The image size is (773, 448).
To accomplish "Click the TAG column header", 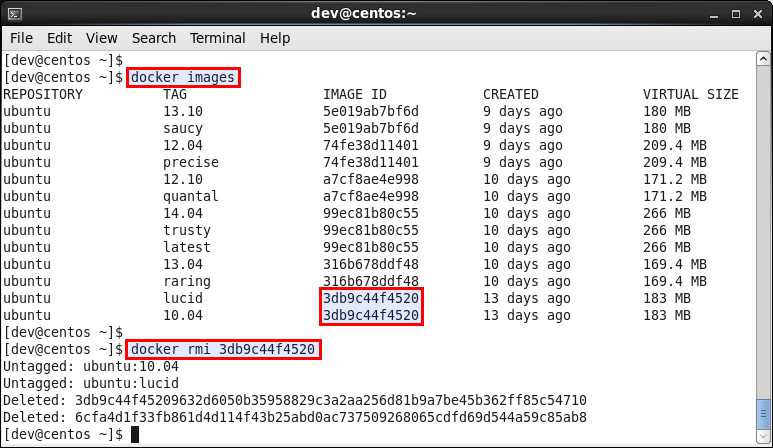I will tap(175, 94).
